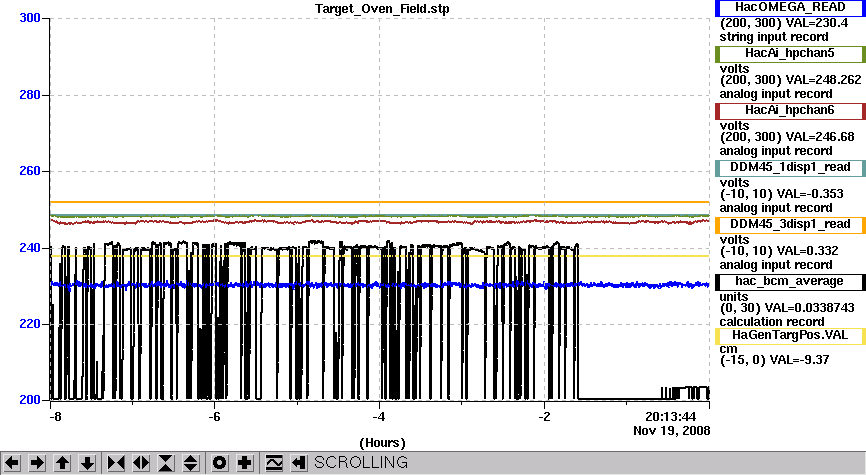Viewport: 866px width, 475px height.
Task: Click the 'units' label under hac_bcm_average
Action: click(733, 296)
